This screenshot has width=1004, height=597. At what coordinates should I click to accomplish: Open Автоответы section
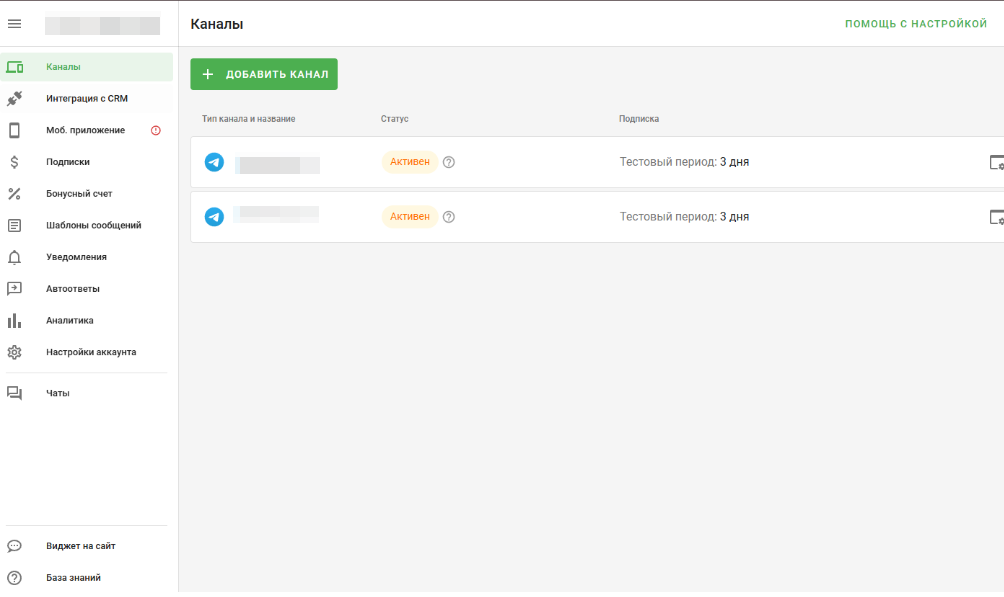click(86, 289)
